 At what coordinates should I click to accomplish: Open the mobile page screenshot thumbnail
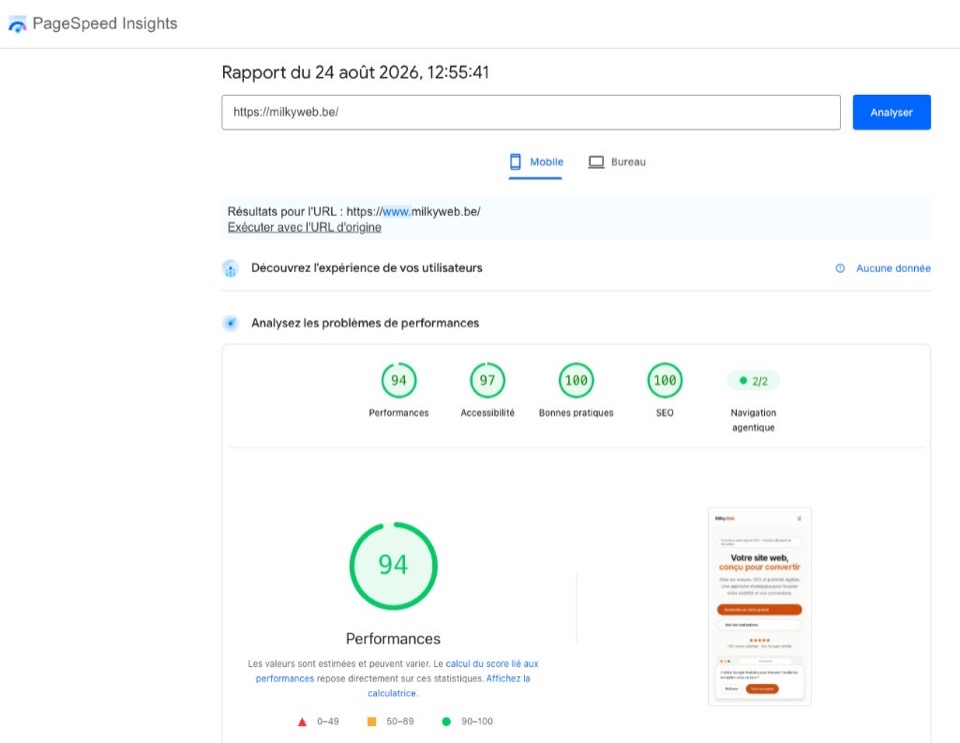tap(760, 607)
